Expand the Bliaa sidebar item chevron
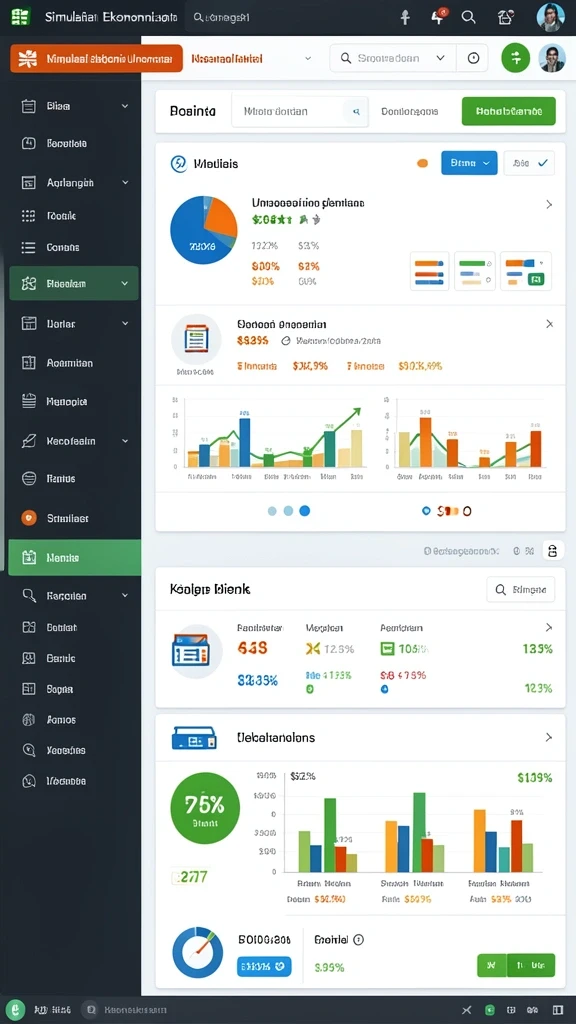This screenshot has width=576, height=1024. click(x=125, y=106)
